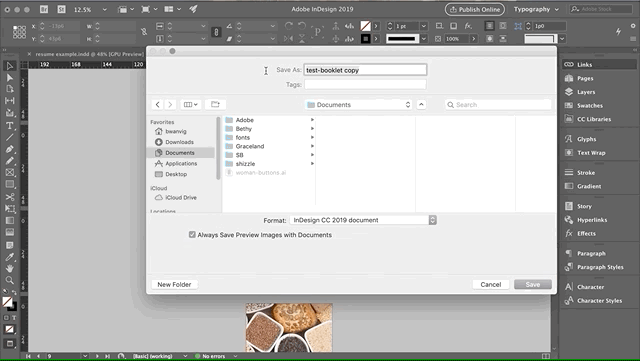
Task: Click the Search field in save dialog
Action: 498,105
